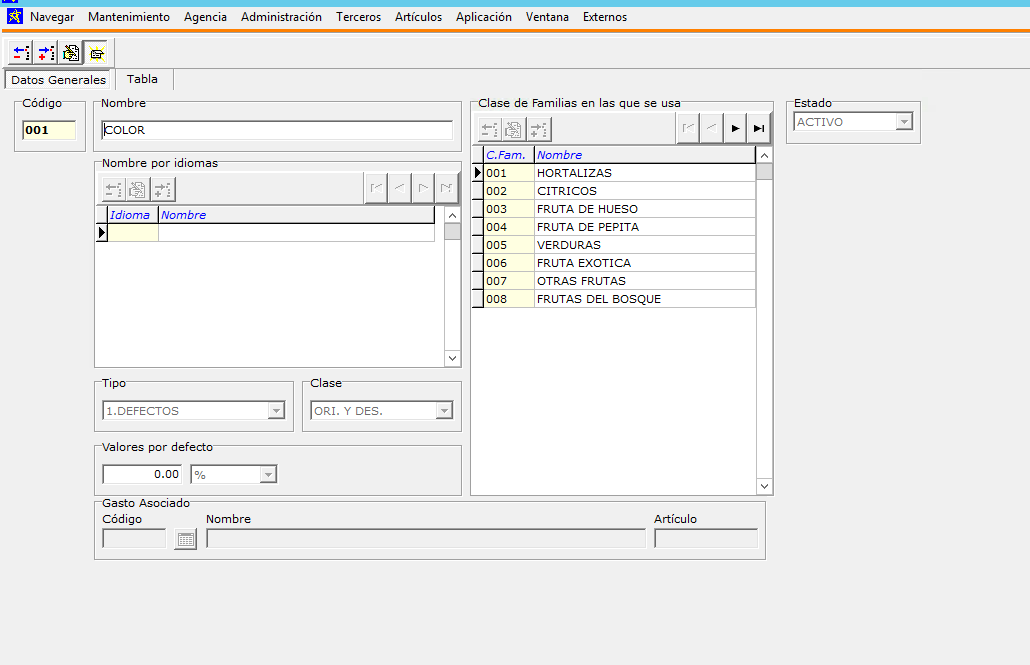This screenshot has height=665, width=1030.
Task: Select the CITRICOS family row
Action: pyautogui.click(x=567, y=191)
